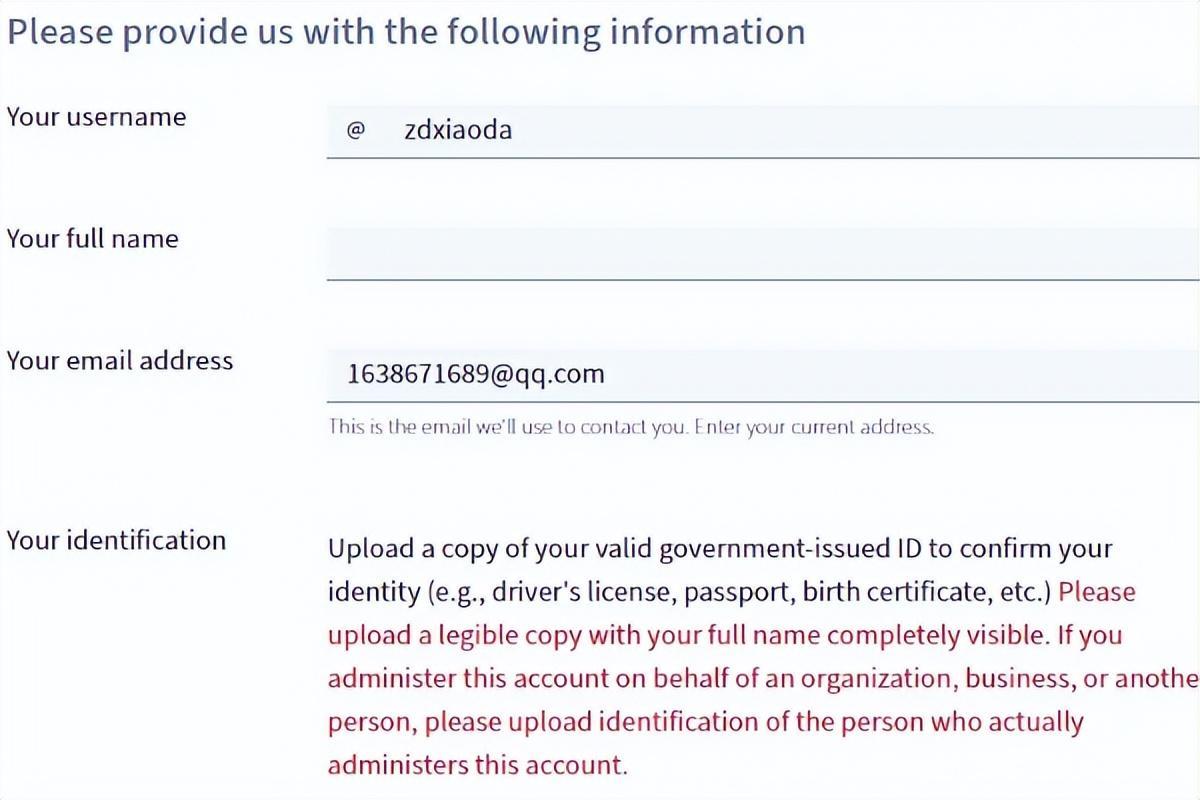
Task: Click the "Your full name" label
Action: [92, 239]
